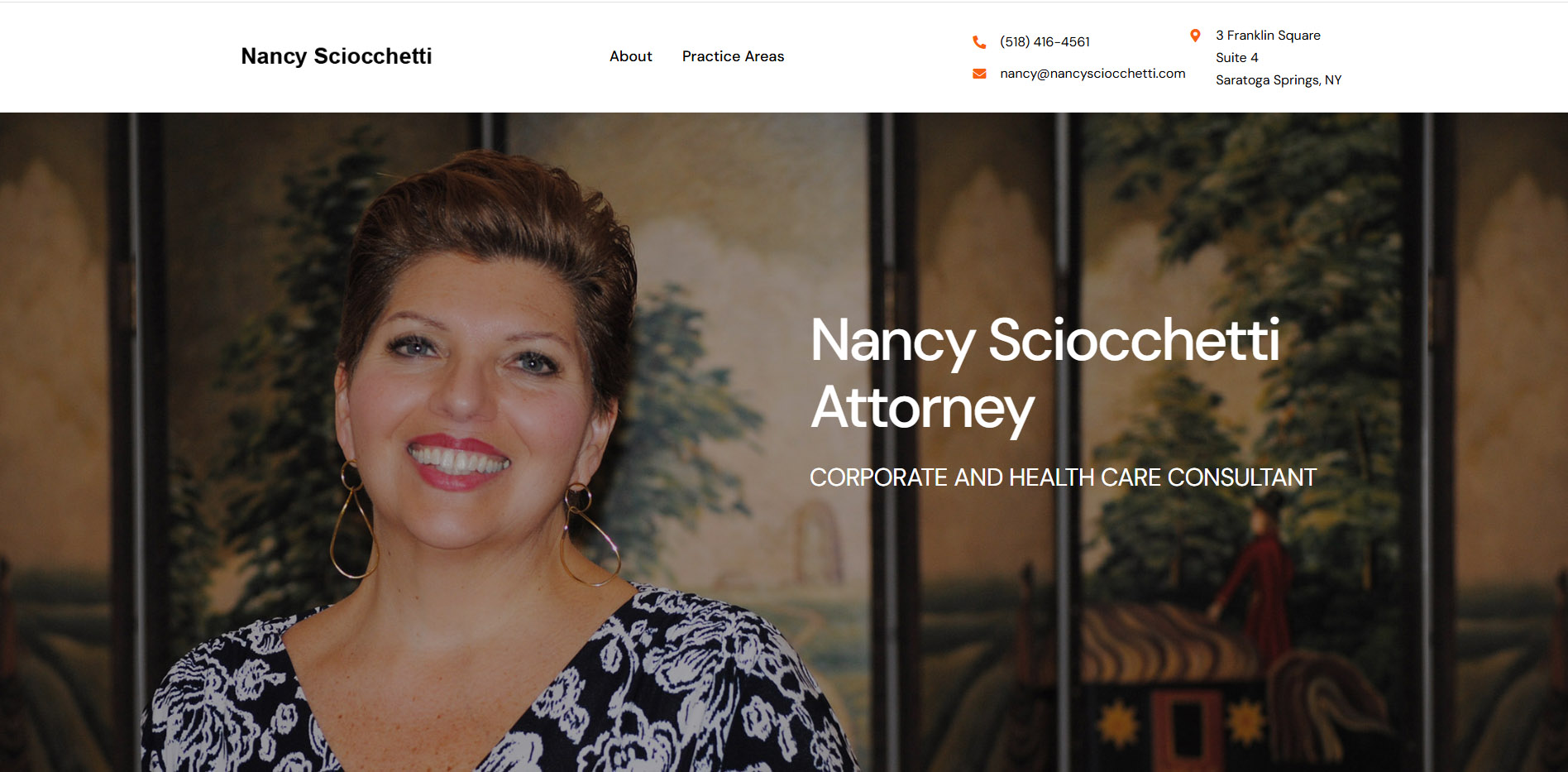
Task: Click the Suite 4 address line
Action: pyautogui.click(x=1236, y=58)
